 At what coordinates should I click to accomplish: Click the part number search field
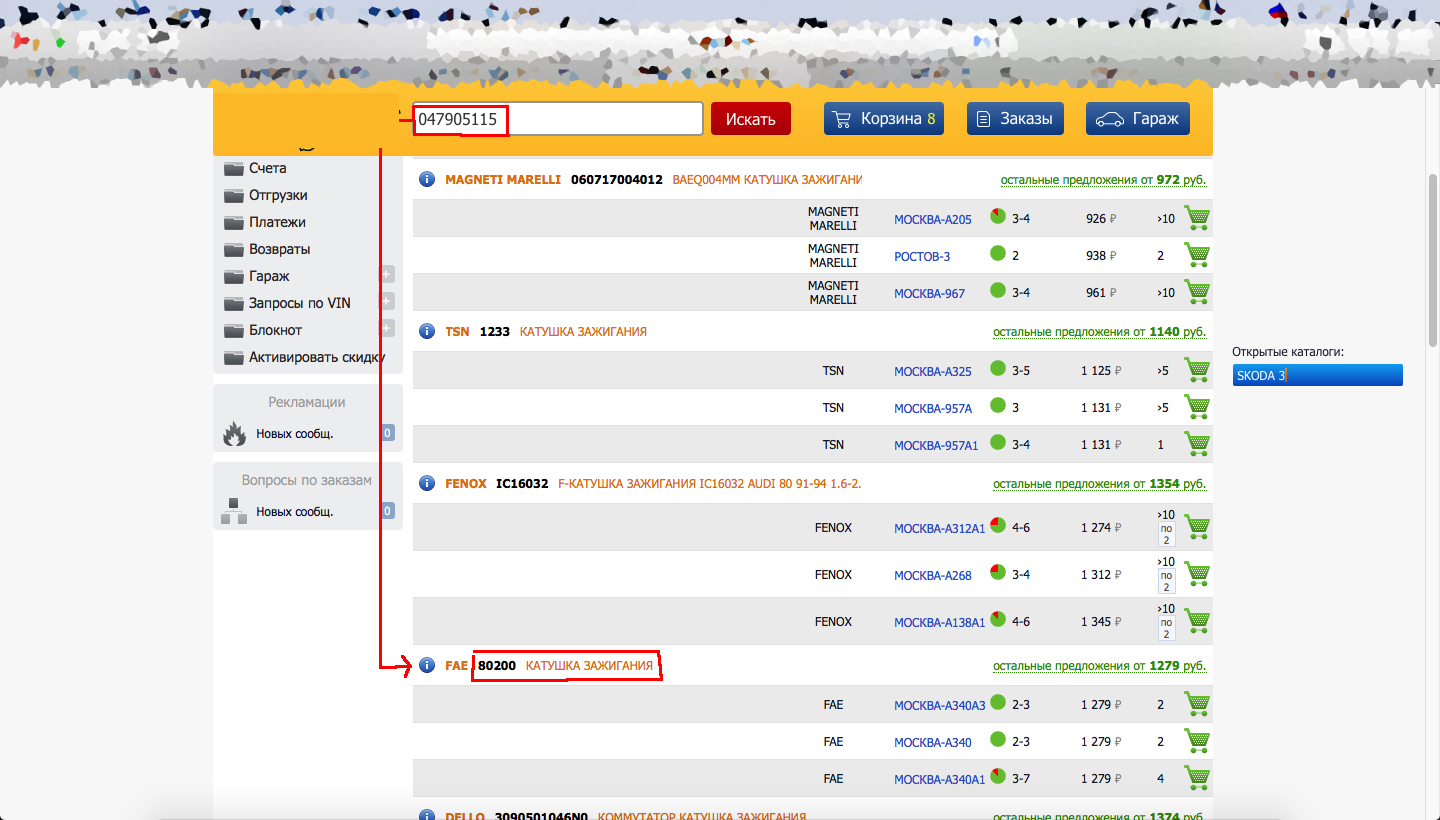[558, 119]
